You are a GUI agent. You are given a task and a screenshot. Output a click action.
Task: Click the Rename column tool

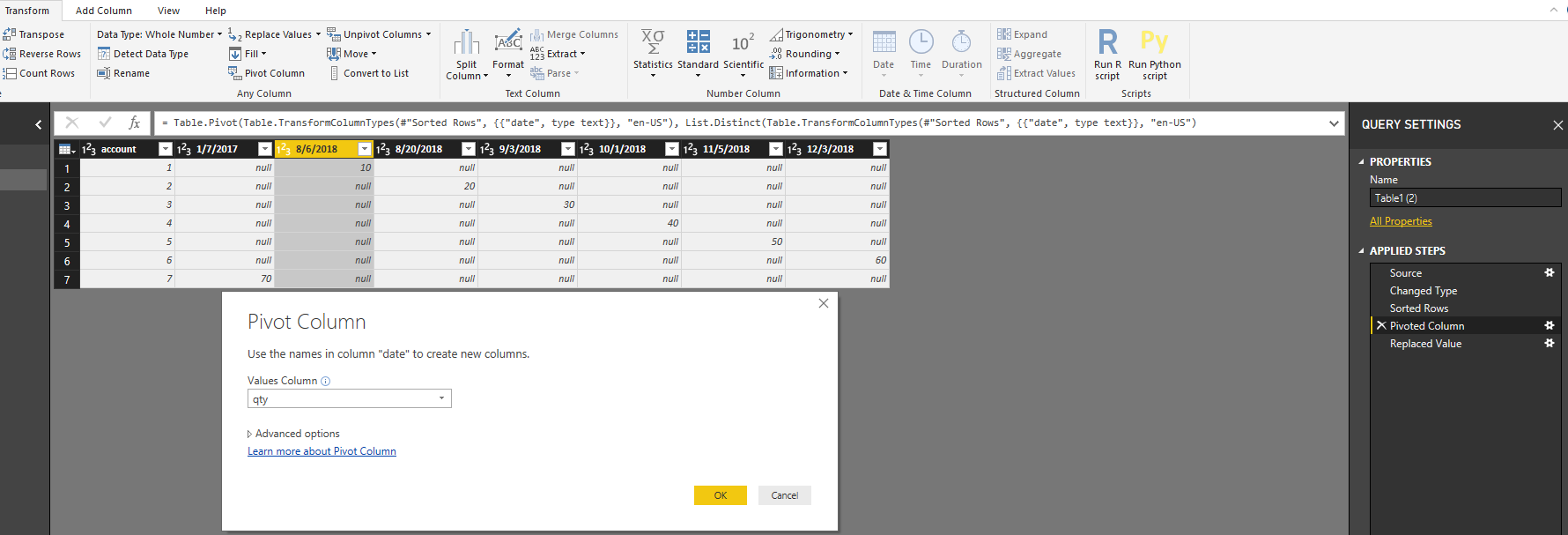click(123, 73)
